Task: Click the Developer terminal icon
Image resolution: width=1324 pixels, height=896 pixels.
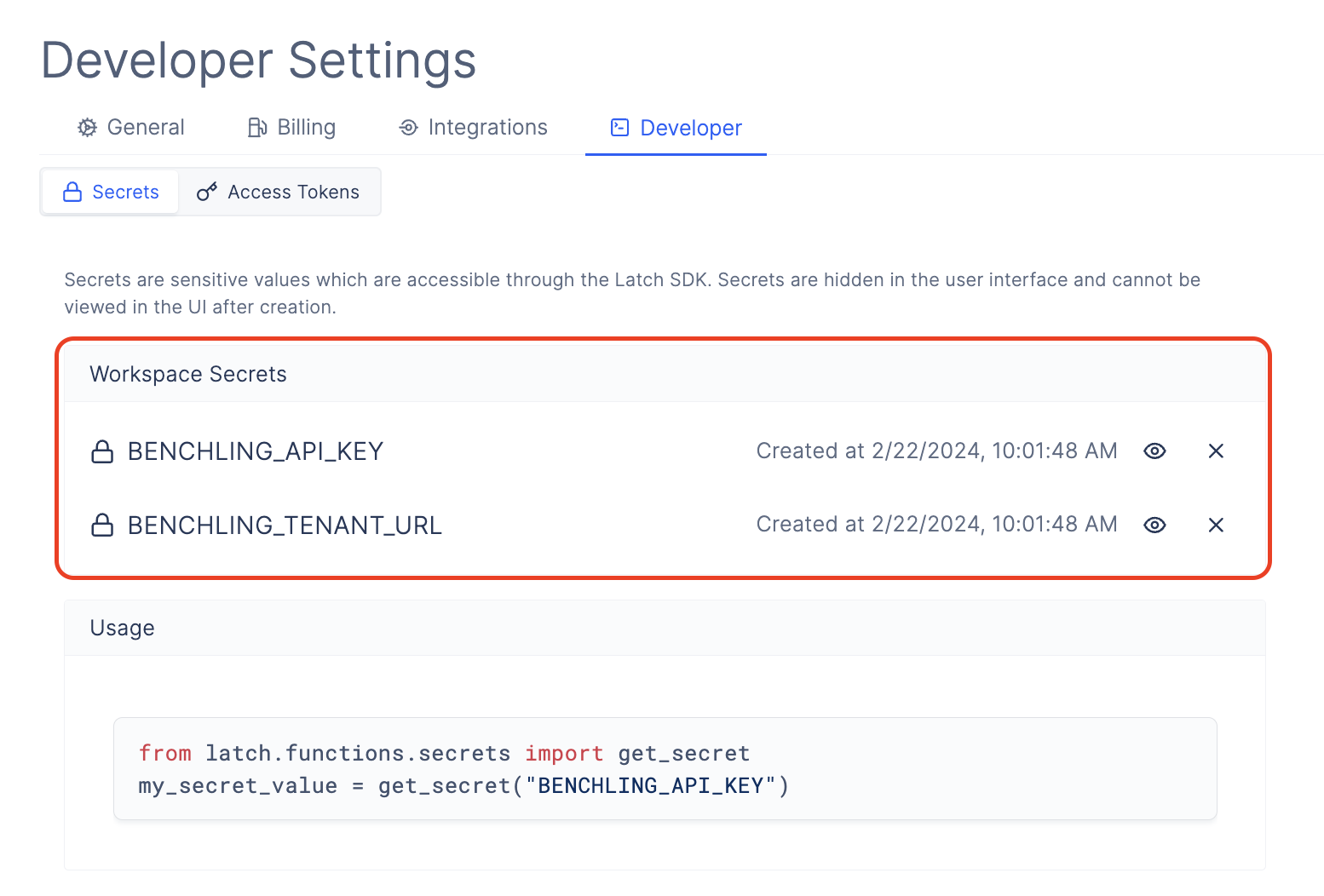Action: pos(620,128)
